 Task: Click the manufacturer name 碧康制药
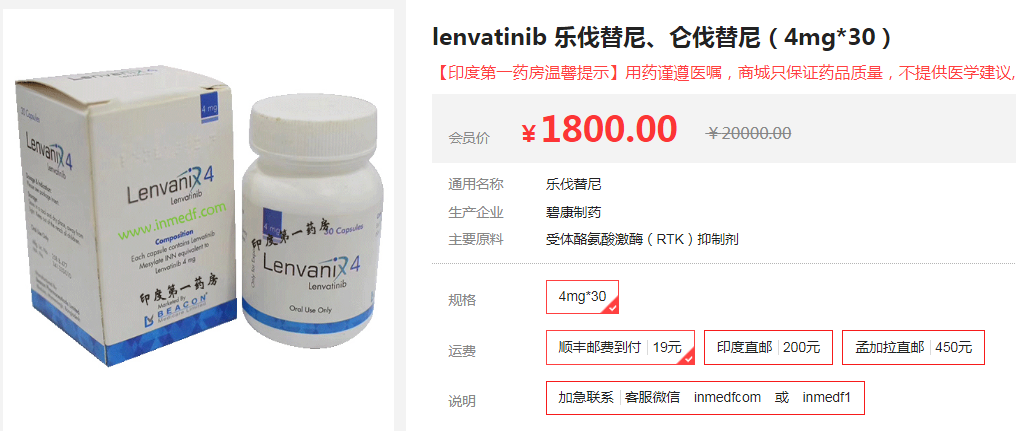tap(573, 212)
